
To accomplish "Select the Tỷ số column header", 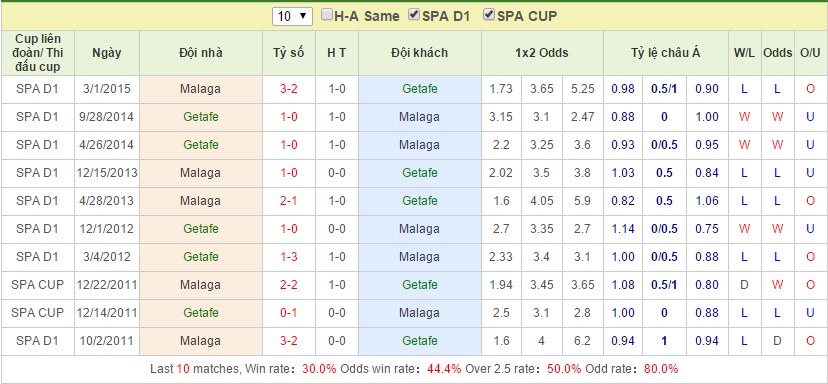I will point(289,53).
